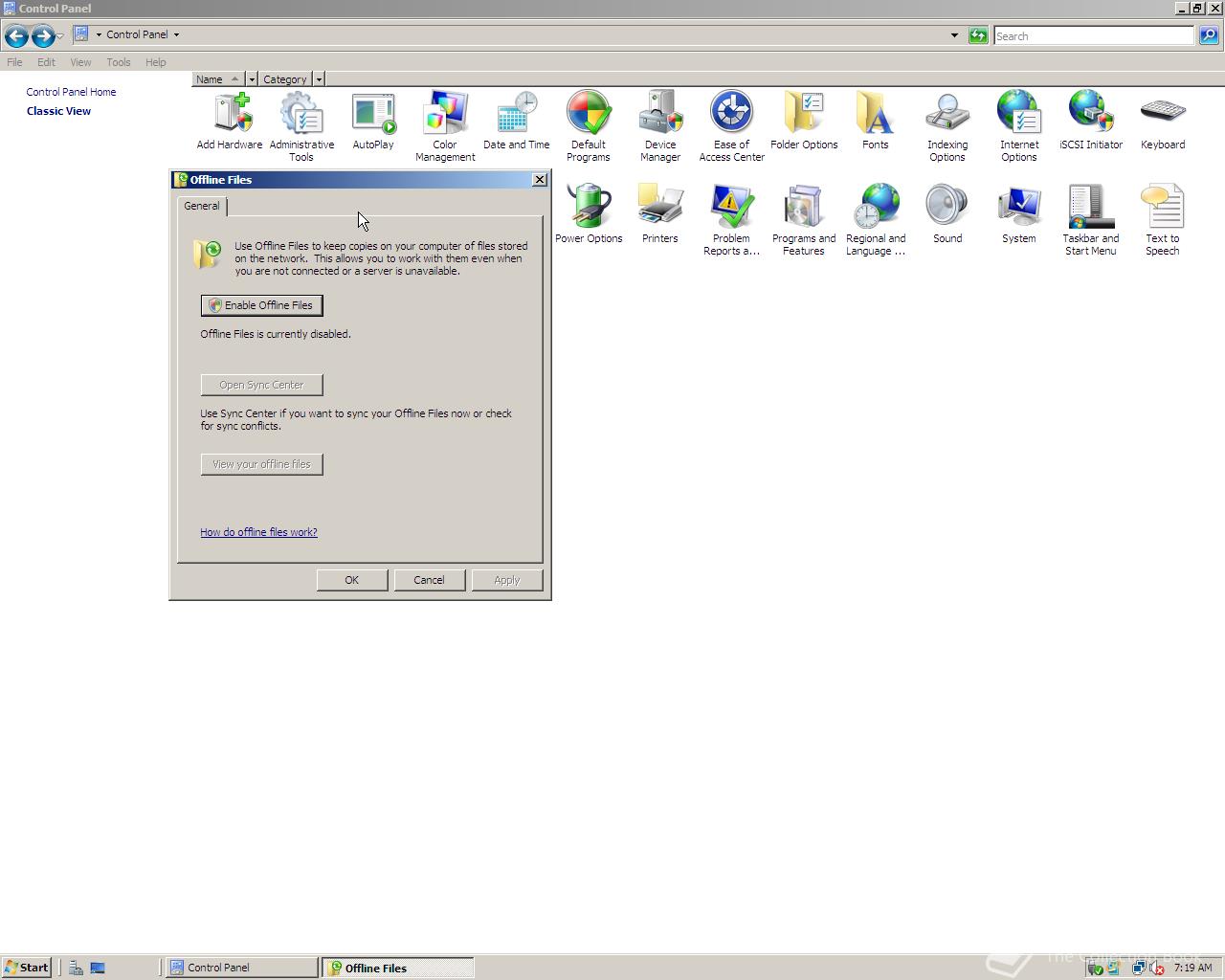
Task: Open Programs and Features icon
Action: click(804, 220)
